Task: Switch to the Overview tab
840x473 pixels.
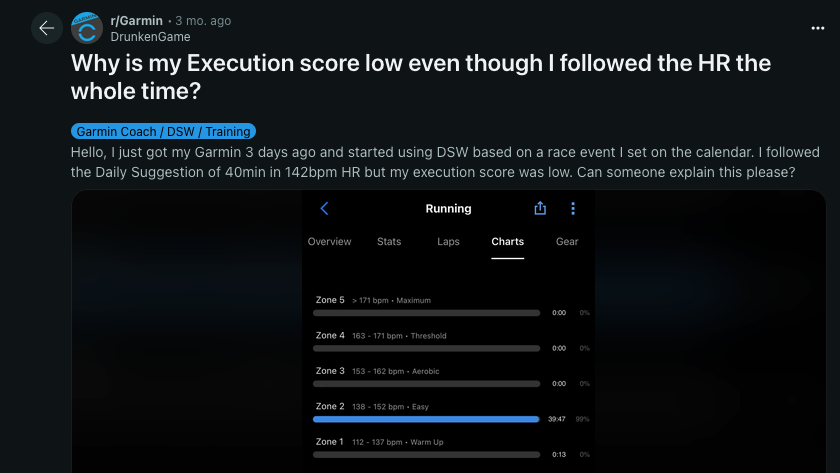Action: click(329, 242)
